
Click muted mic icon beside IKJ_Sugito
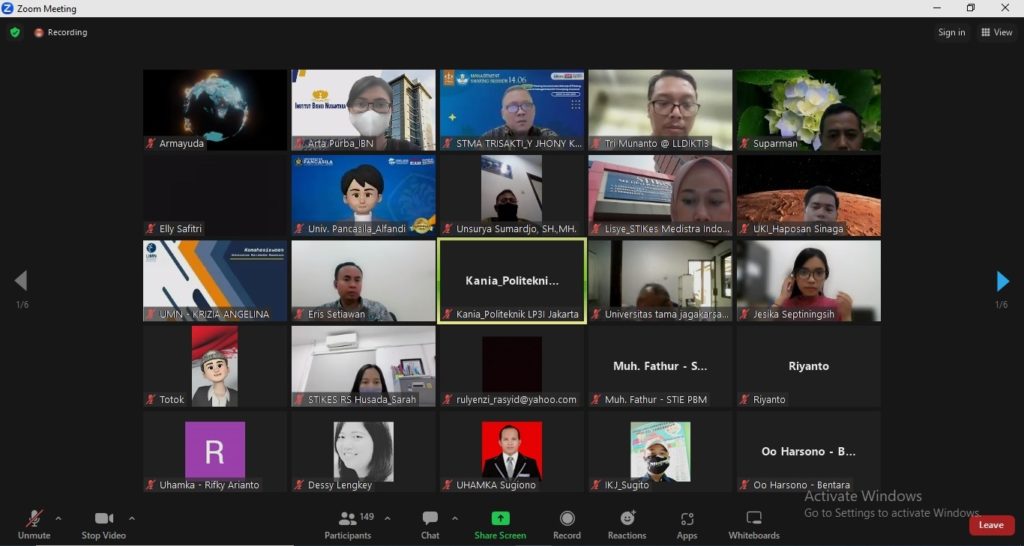[x=596, y=485]
